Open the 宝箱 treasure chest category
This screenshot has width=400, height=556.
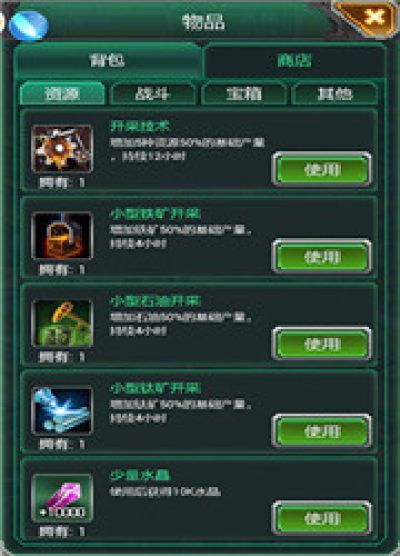tap(244, 94)
